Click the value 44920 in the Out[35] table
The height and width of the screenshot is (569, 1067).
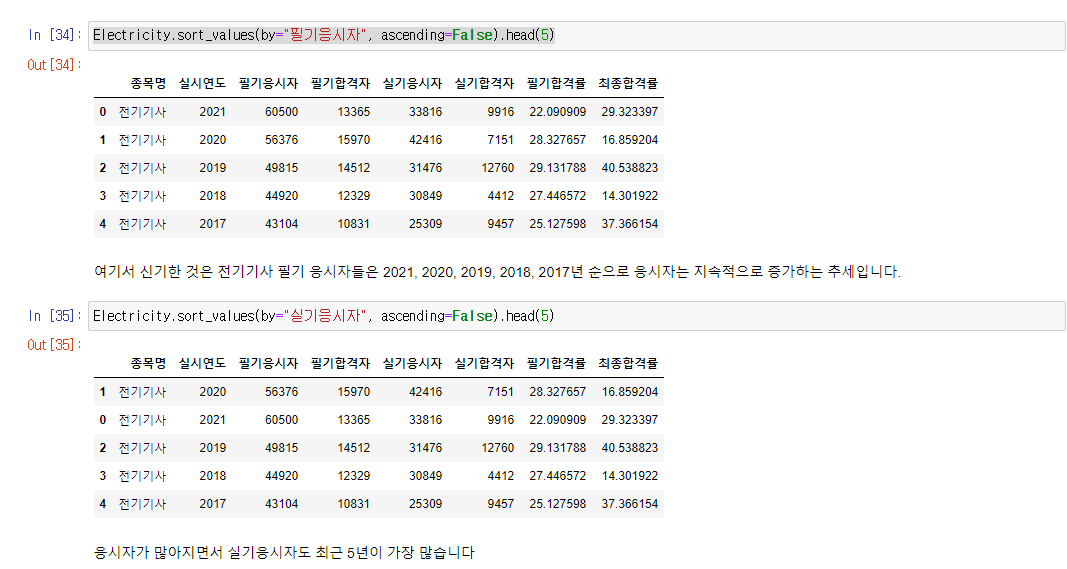click(282, 476)
